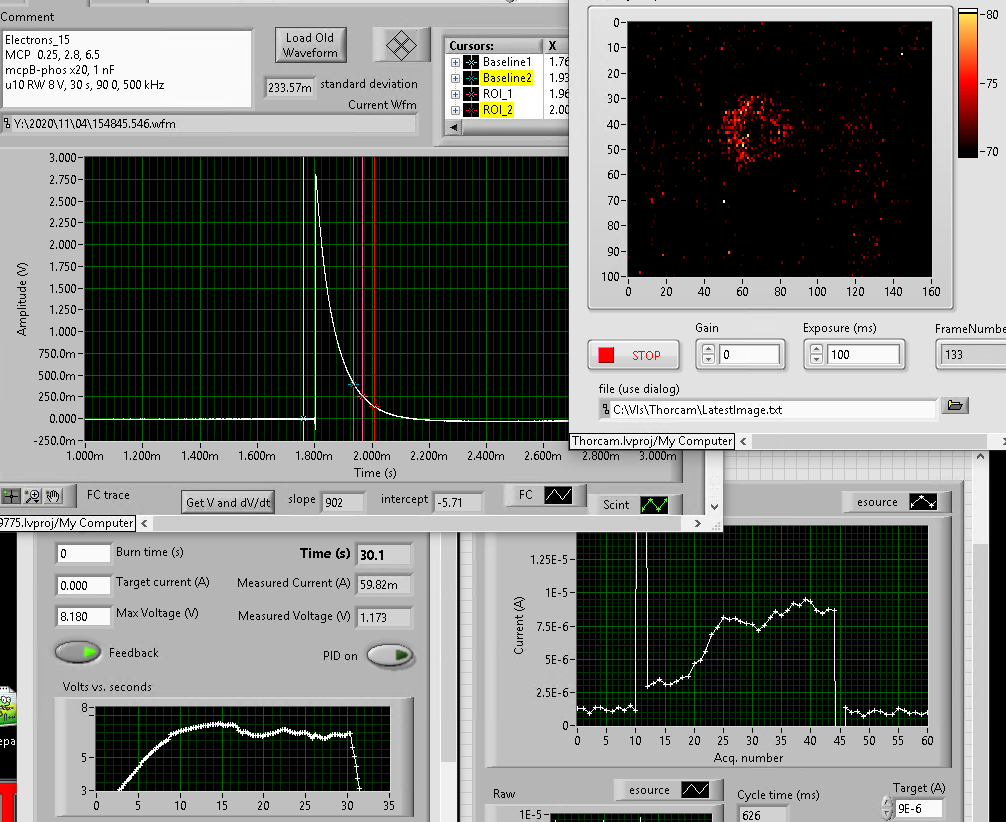1006x822 pixels.
Task: Expand the Baseline2 cursor entry
Action: pyautogui.click(x=456, y=78)
